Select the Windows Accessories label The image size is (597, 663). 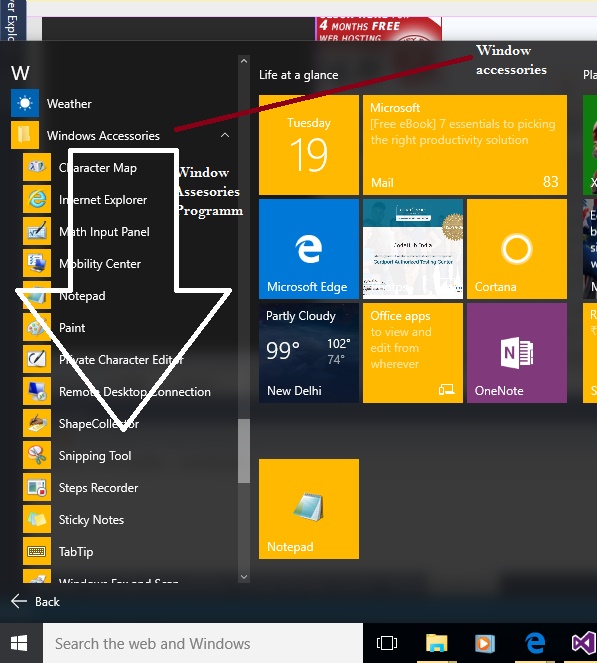tap(103, 136)
